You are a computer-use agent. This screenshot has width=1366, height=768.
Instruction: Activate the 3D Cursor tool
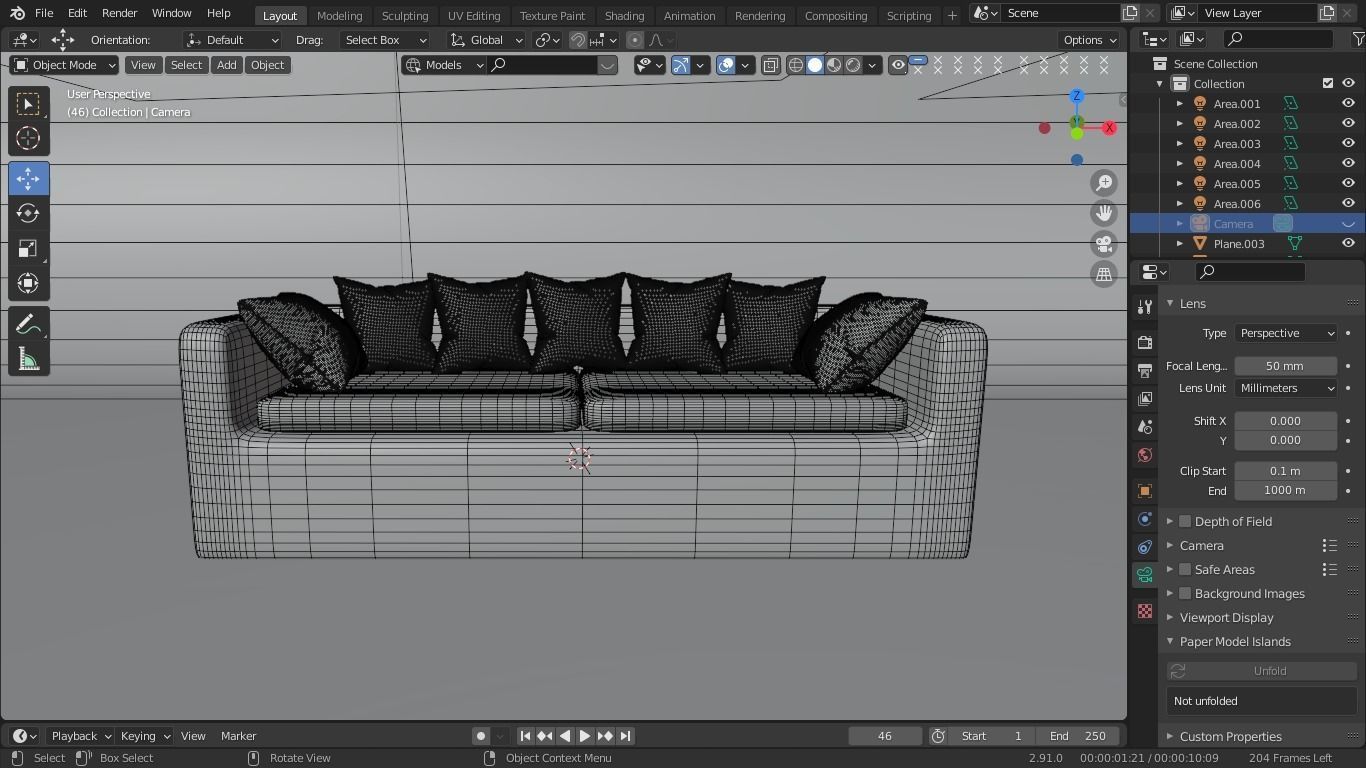pyautogui.click(x=28, y=138)
